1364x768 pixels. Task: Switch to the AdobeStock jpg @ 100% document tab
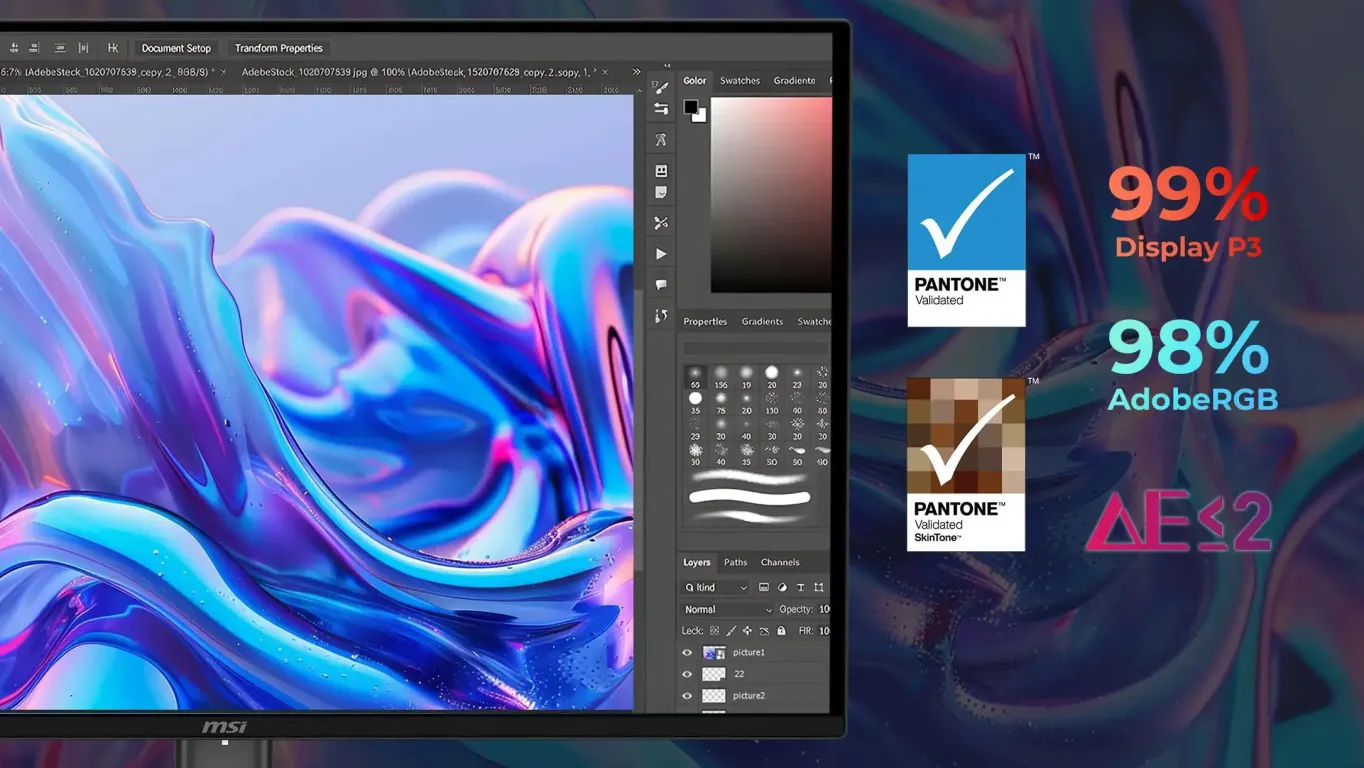(x=419, y=72)
